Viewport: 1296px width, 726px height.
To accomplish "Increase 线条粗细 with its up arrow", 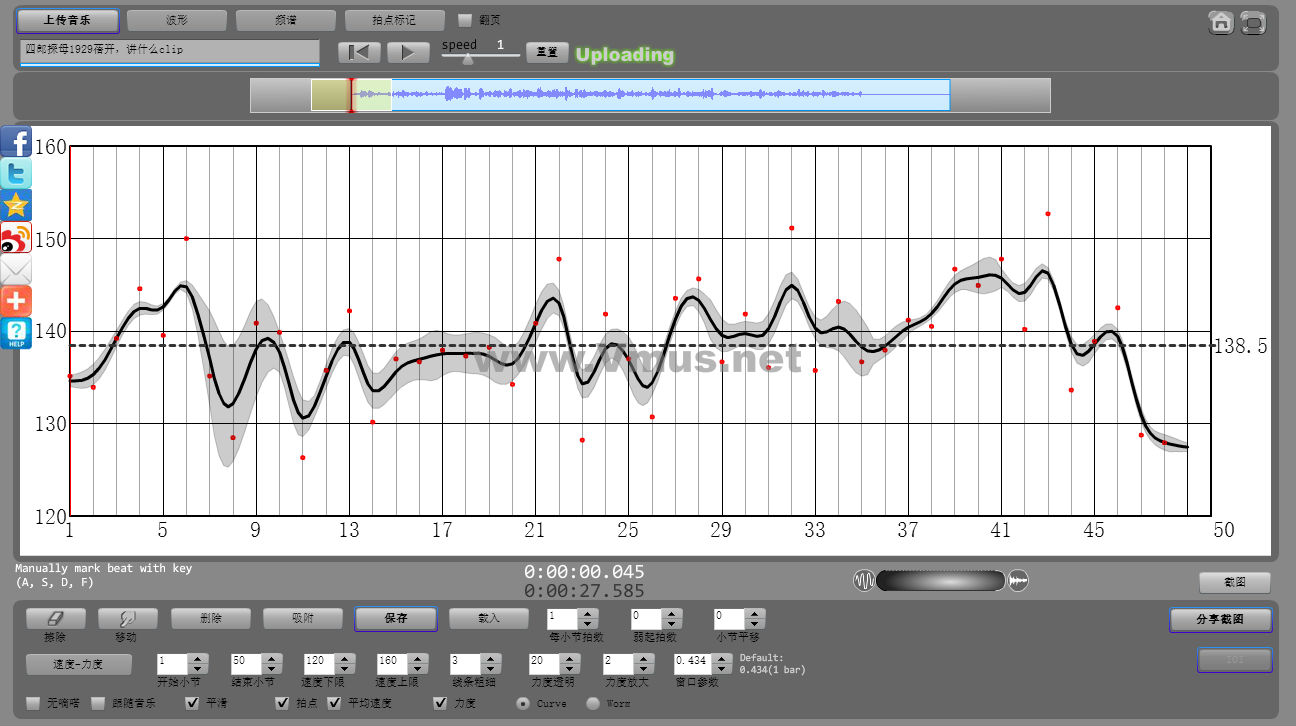I will click(492, 658).
